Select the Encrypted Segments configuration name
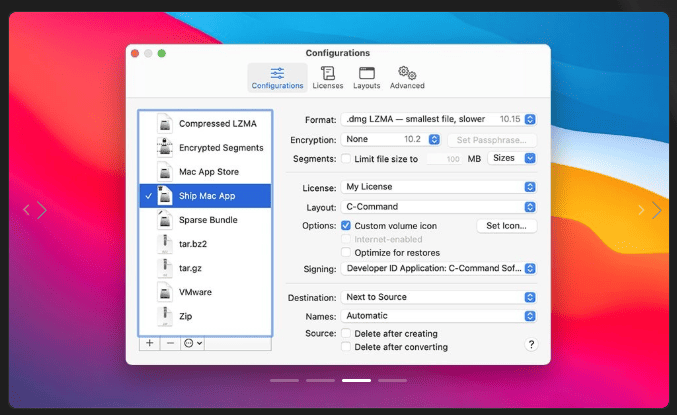677x415 pixels. click(221, 148)
